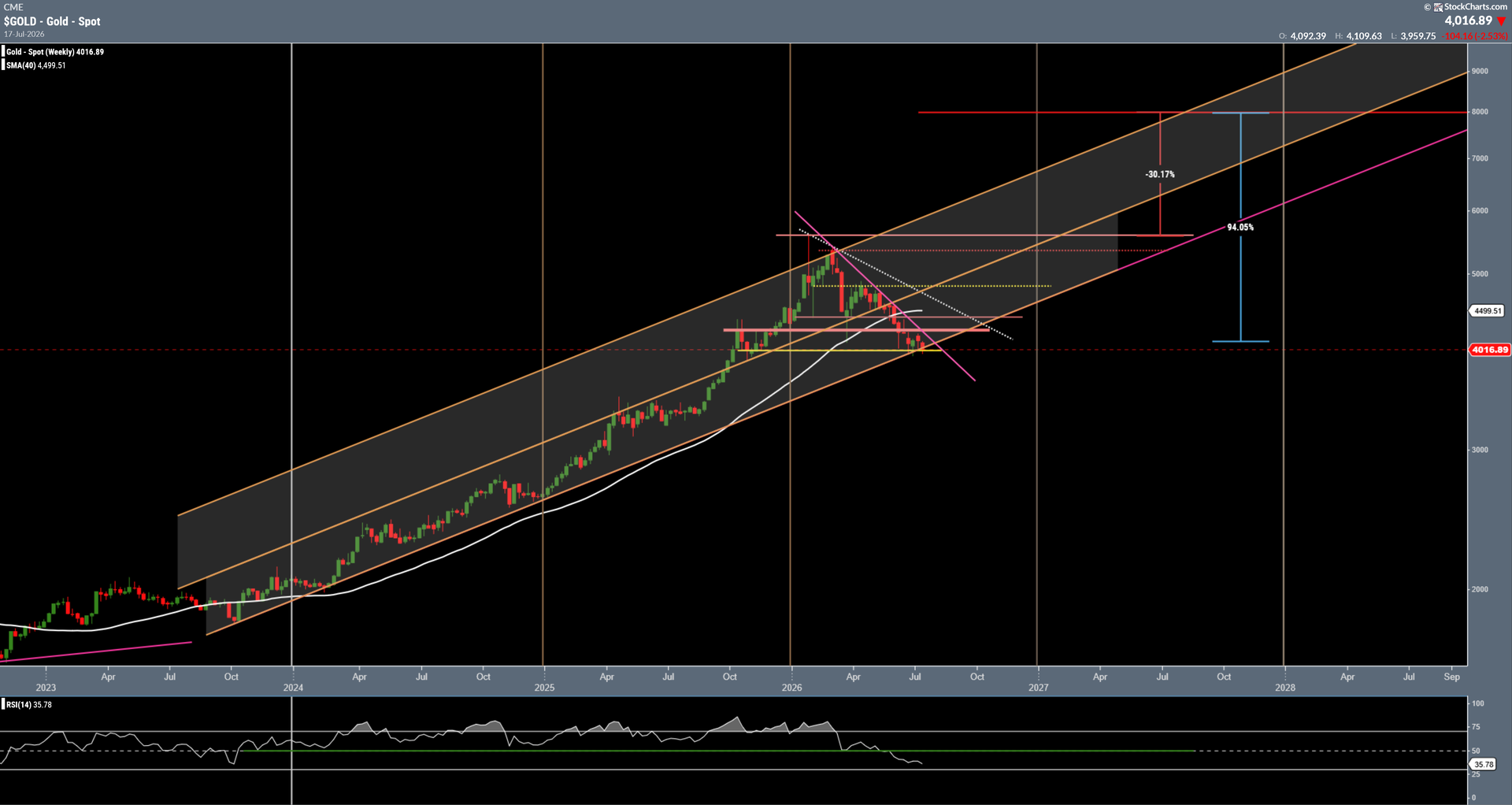Click the "94.05%" measurement annotation
The image size is (1512, 805).
pyautogui.click(x=1240, y=228)
